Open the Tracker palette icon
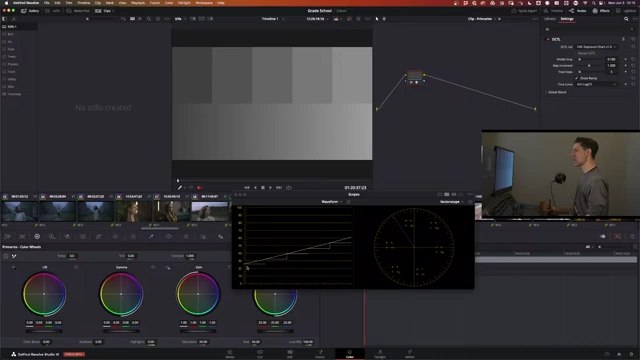Viewport: 640px width, 360px height. (x=186, y=237)
